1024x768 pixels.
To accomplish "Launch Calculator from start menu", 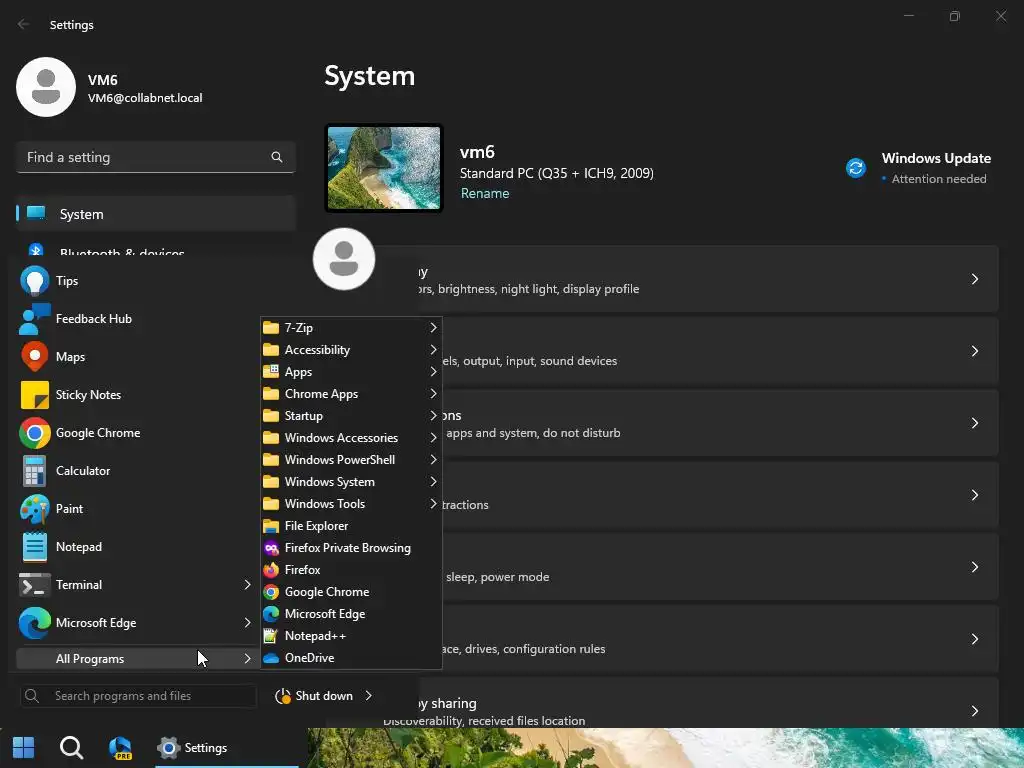I will (x=136, y=470).
